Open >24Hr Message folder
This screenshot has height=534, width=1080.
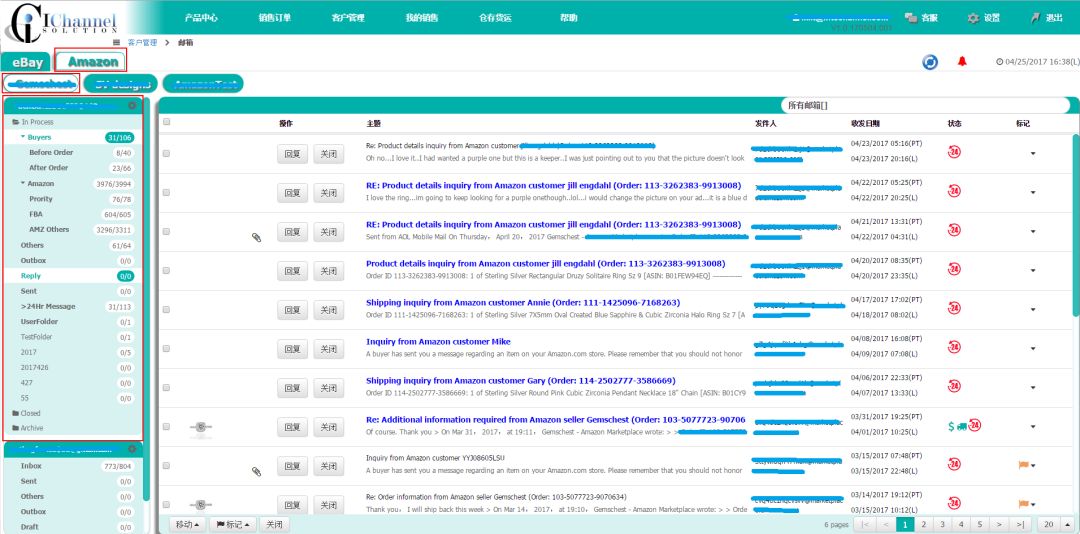click(x=48, y=306)
